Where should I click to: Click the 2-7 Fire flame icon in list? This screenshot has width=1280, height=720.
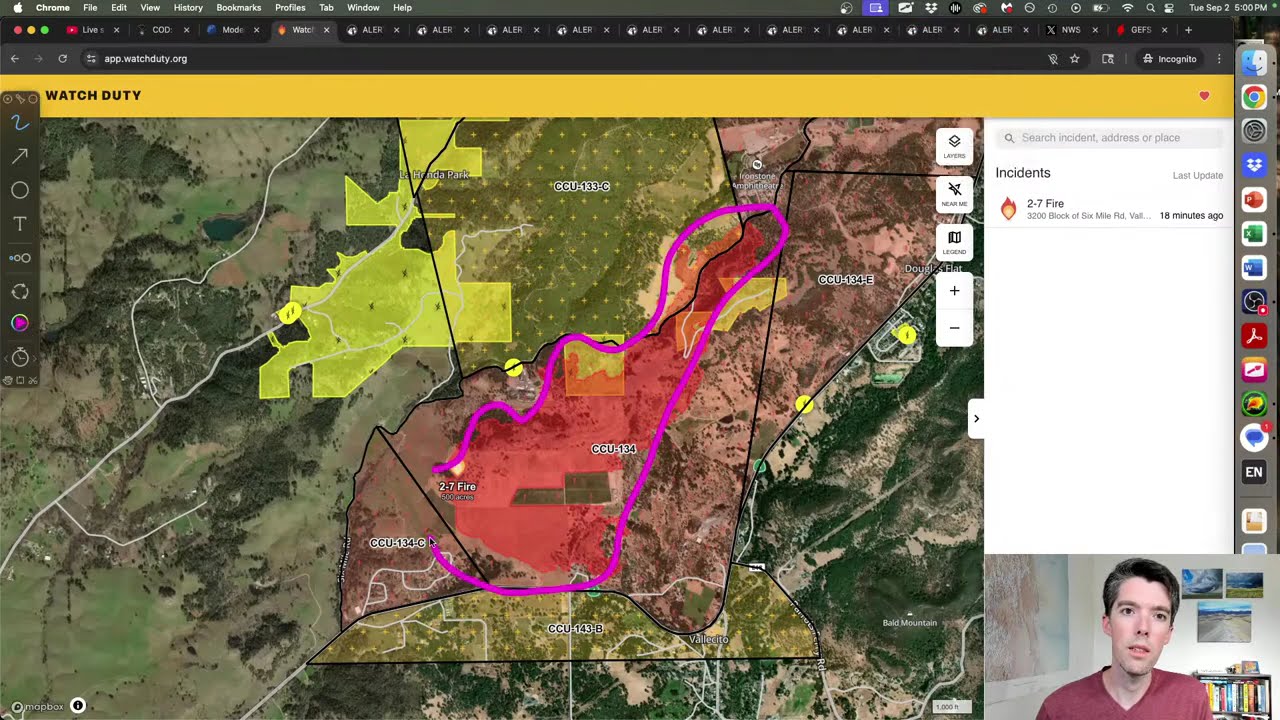pos(1008,208)
